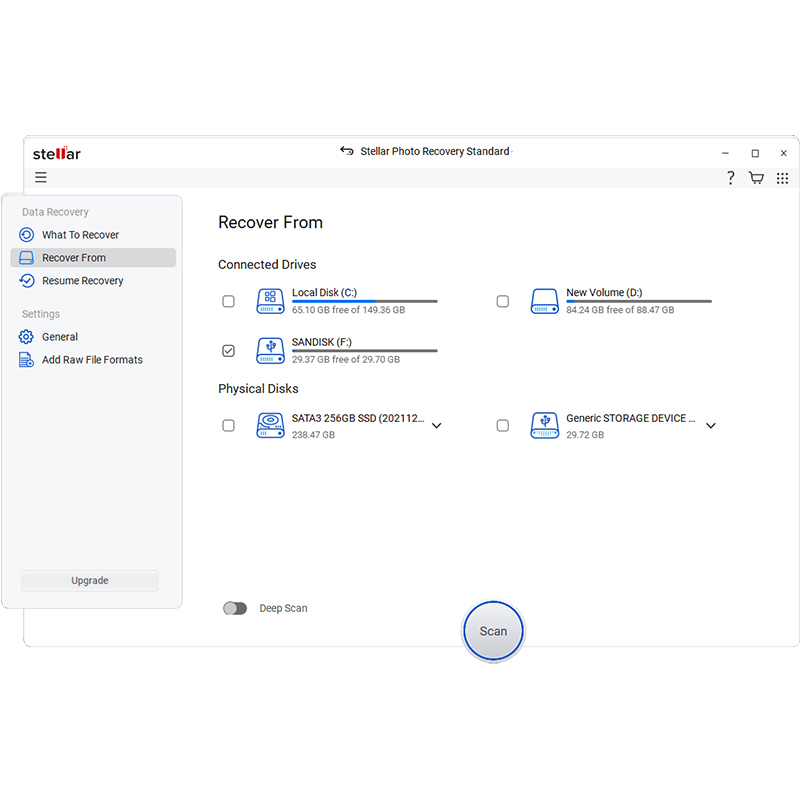Click the SATA3 256GB SSD disk icon
800x800 pixels.
coord(270,426)
